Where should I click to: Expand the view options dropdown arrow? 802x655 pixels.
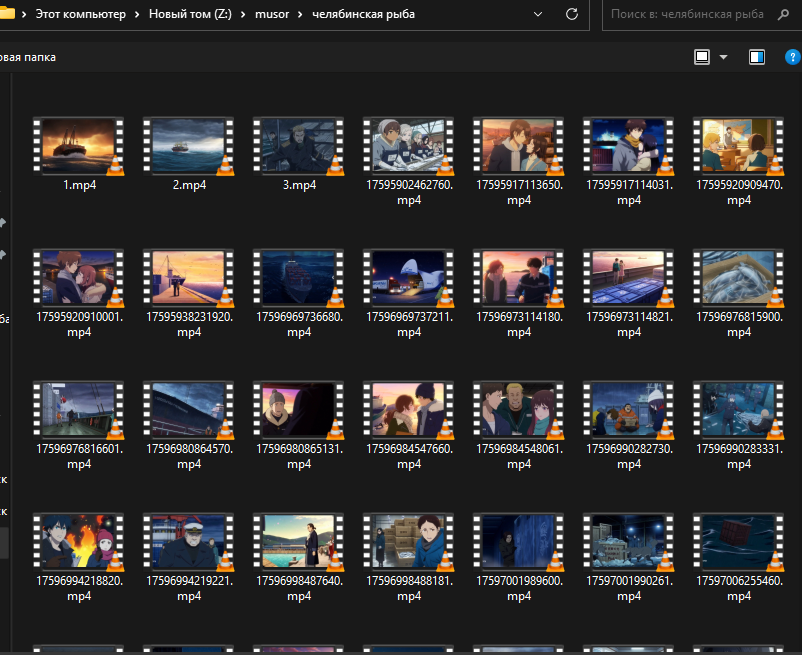[x=723, y=57]
